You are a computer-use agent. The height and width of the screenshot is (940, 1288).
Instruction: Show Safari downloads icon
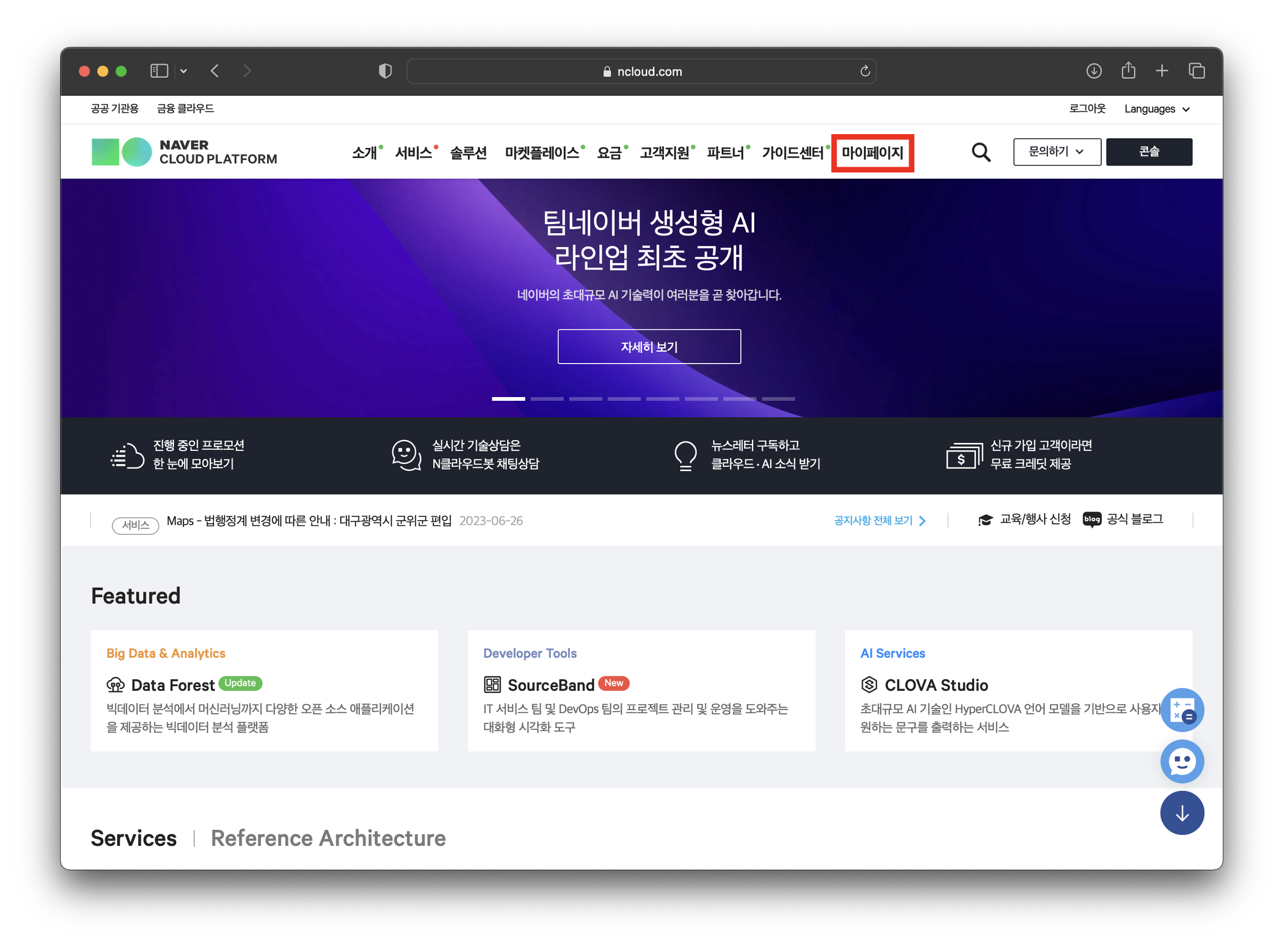click(x=1093, y=71)
